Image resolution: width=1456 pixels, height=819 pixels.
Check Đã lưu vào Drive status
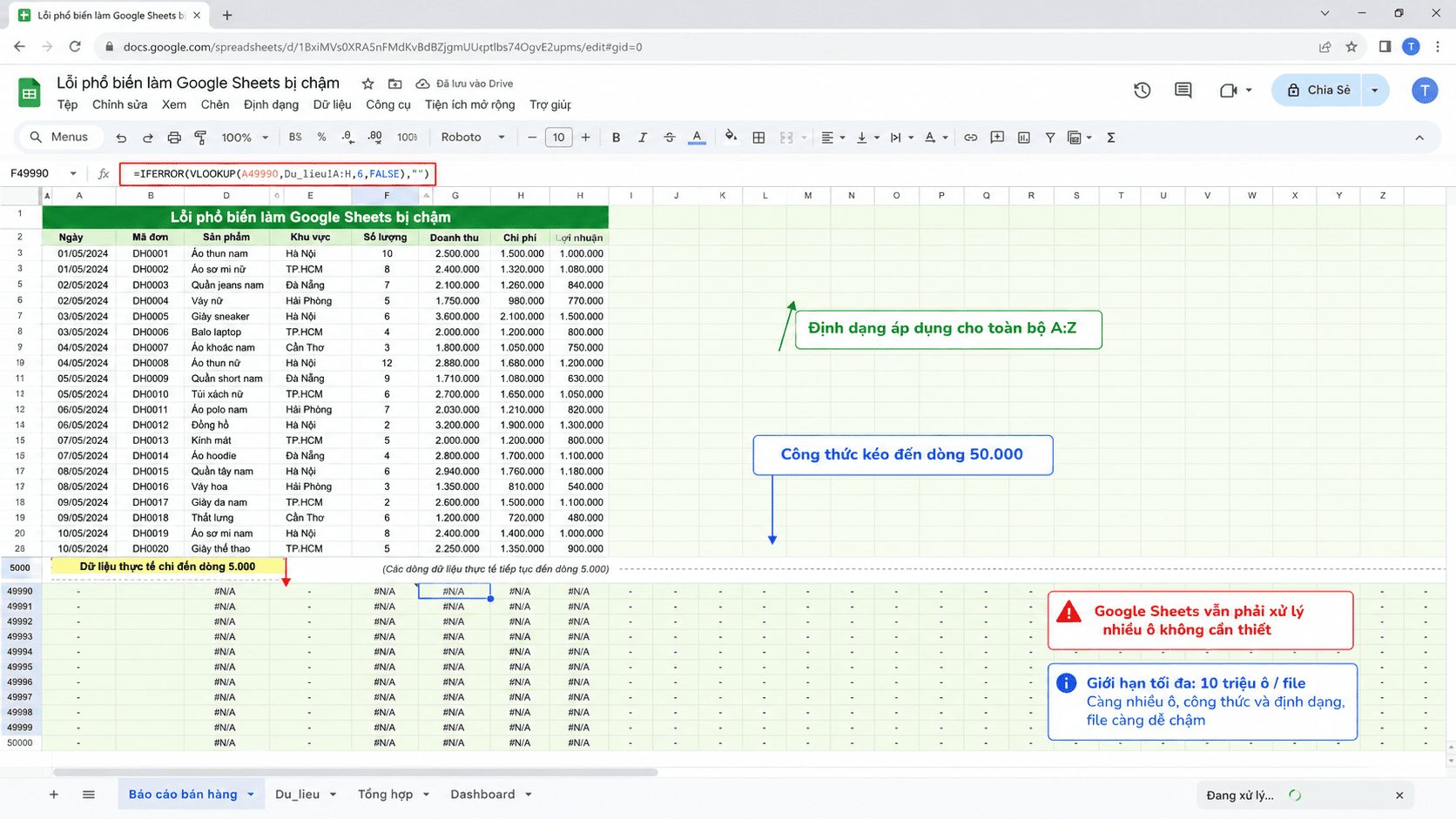[x=465, y=84]
